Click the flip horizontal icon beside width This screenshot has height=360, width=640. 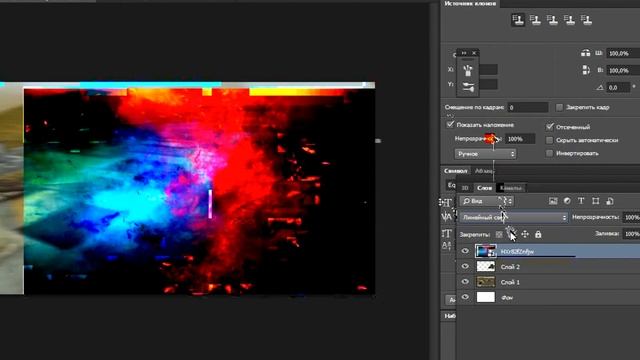[585, 53]
